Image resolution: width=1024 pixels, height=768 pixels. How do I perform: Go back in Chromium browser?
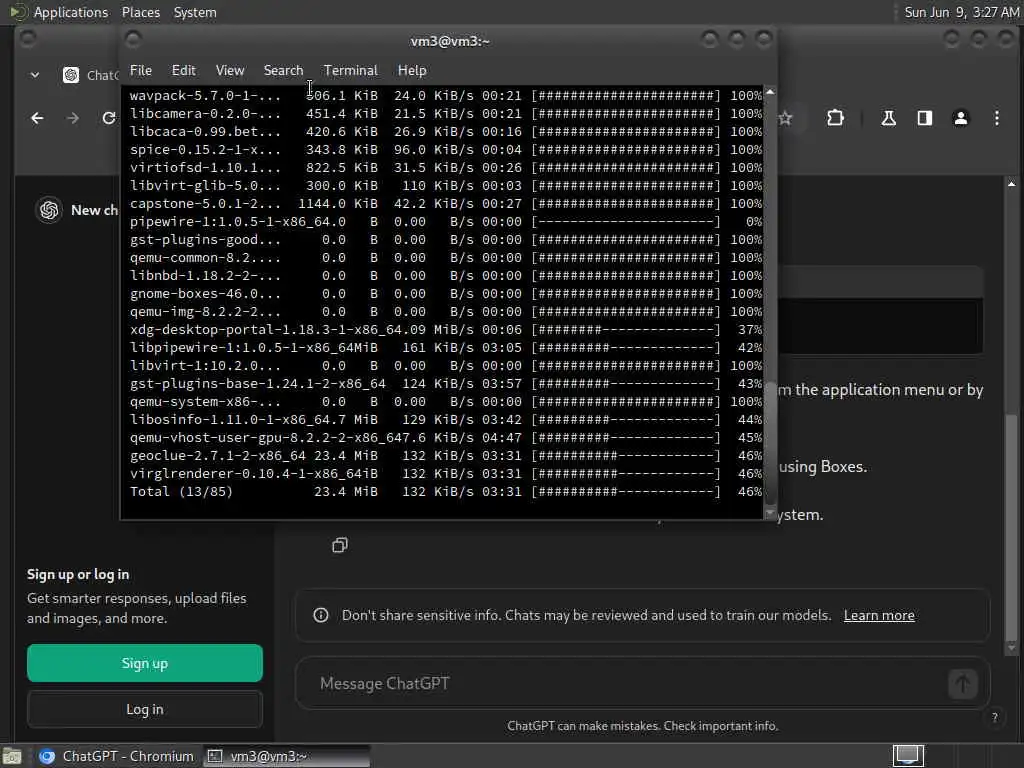(x=37, y=118)
